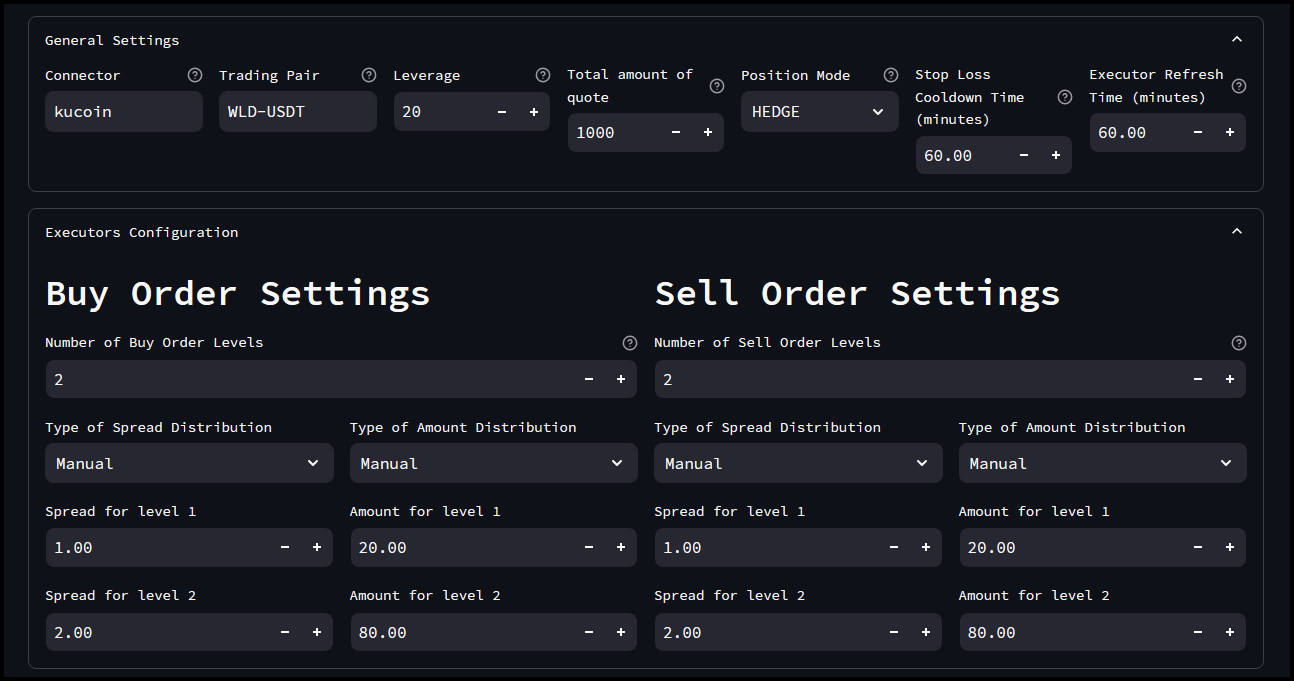The image size is (1294, 681).
Task: Open help icon for Number of Sell Order Levels
Action: [1238, 342]
